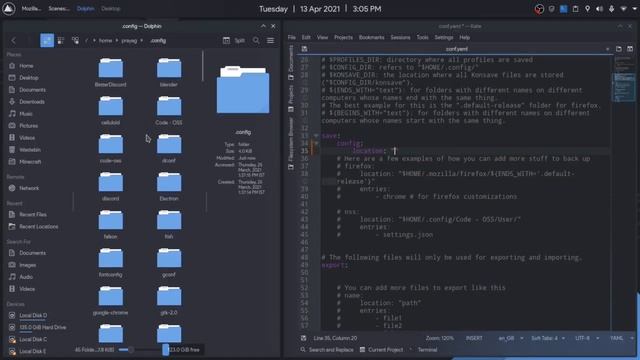Open the en_GB dictionary dropdown
640x360 pixels.
[510, 338]
